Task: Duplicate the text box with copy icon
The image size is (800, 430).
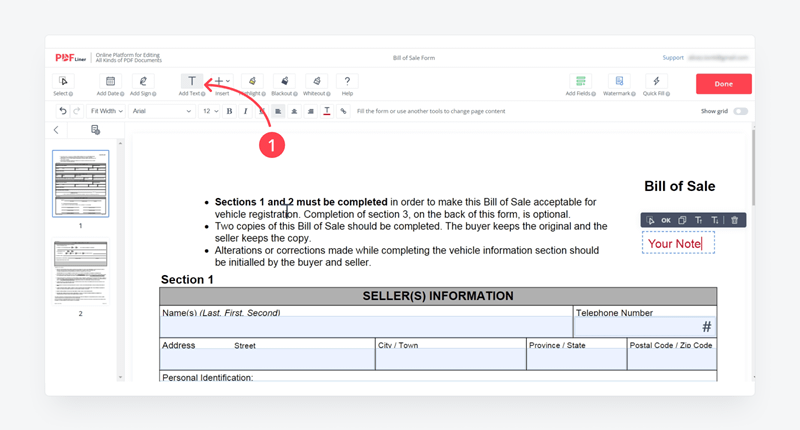Action: [x=682, y=220]
